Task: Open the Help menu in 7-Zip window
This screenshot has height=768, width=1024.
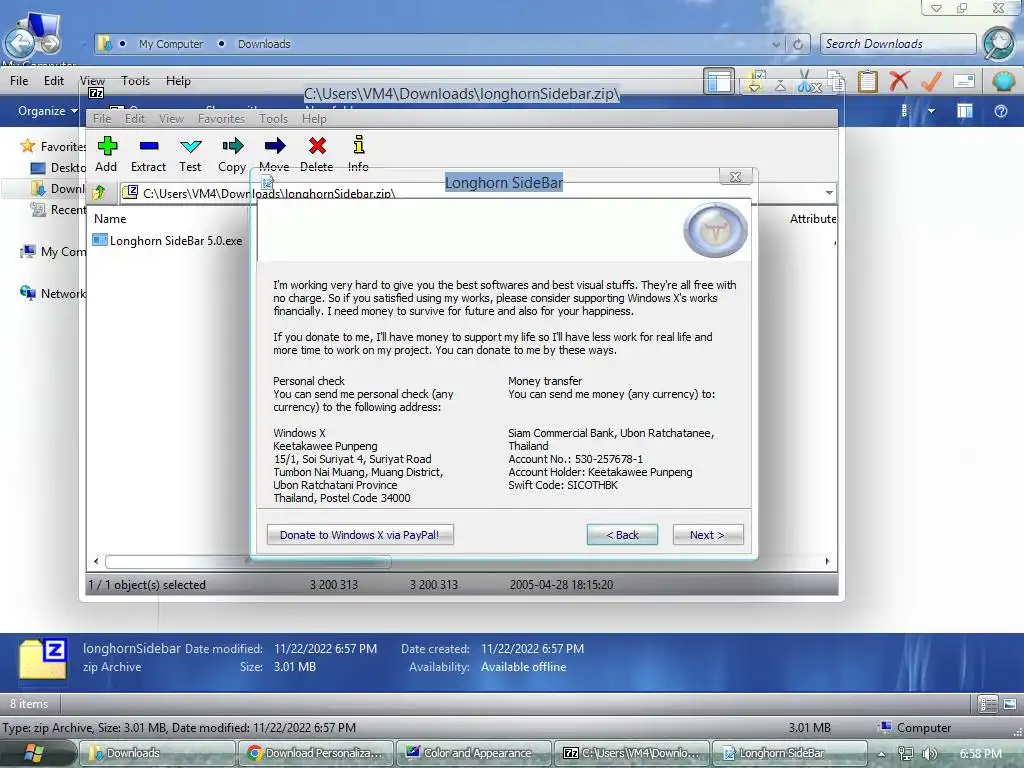Action: click(x=314, y=118)
